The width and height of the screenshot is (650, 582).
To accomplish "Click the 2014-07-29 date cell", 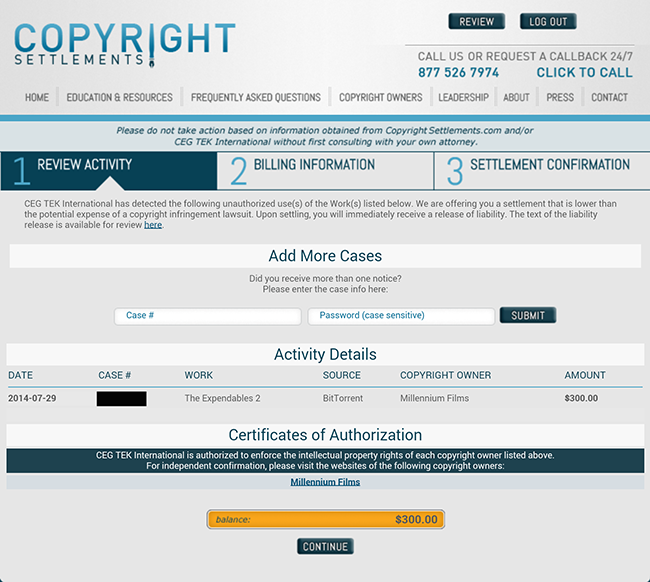I will click(32, 398).
